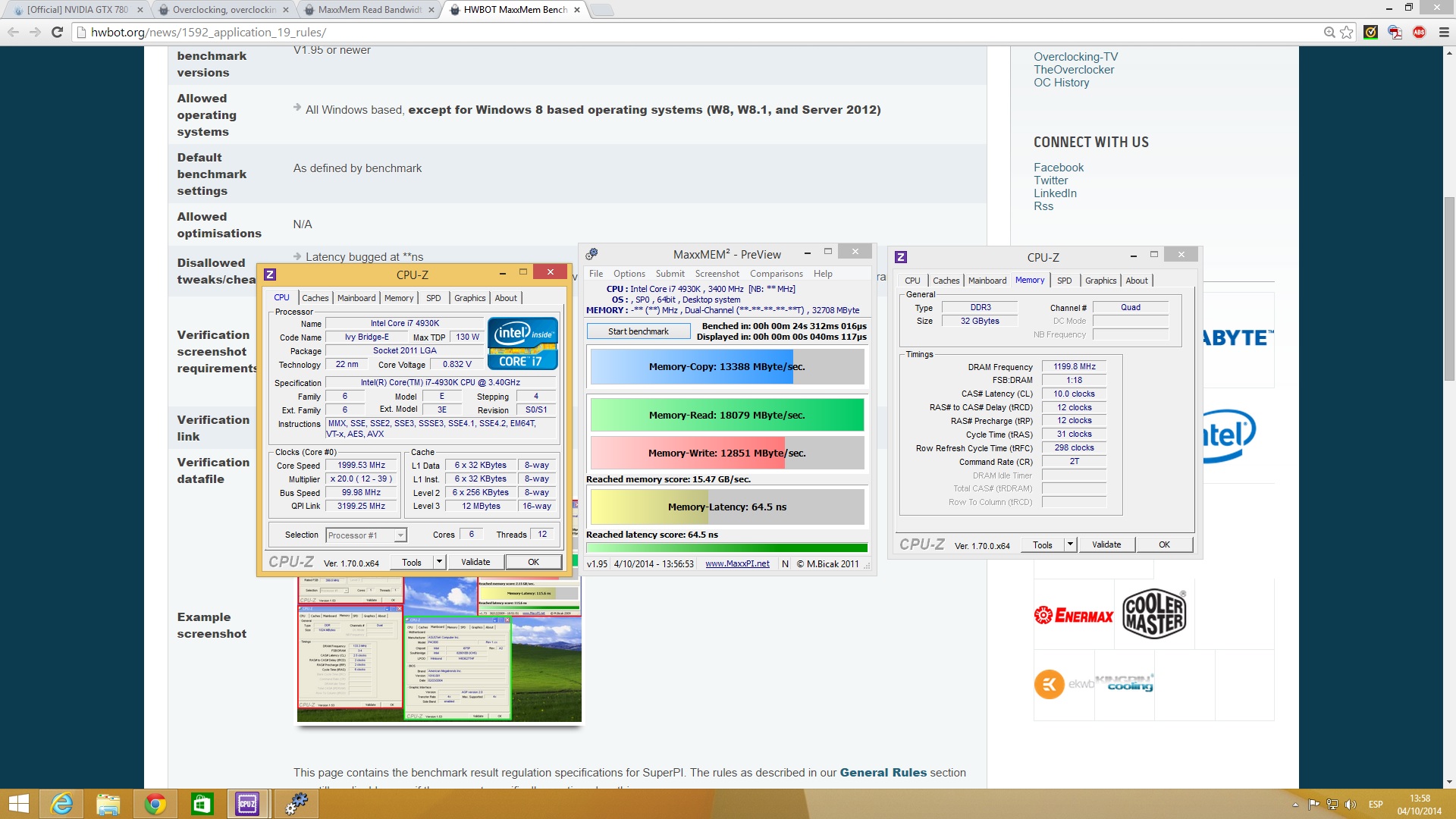
Task: Switch to Chrome in the taskbar
Action: pyautogui.click(x=155, y=804)
